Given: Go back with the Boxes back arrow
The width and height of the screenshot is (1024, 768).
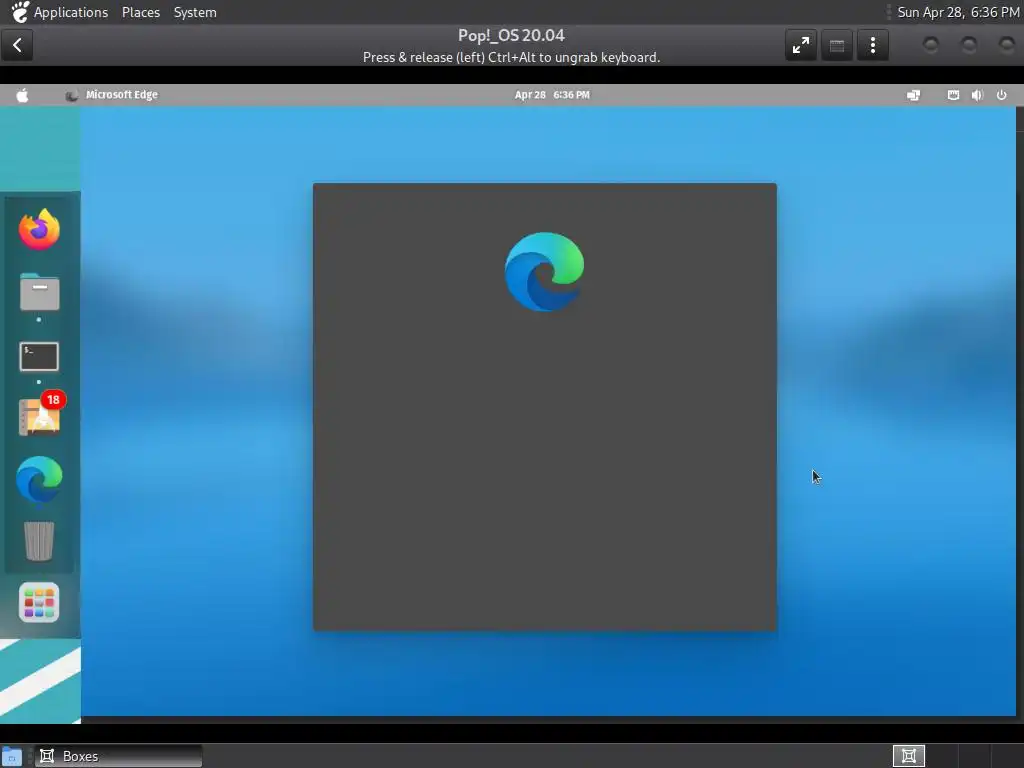Looking at the screenshot, I should (x=18, y=45).
